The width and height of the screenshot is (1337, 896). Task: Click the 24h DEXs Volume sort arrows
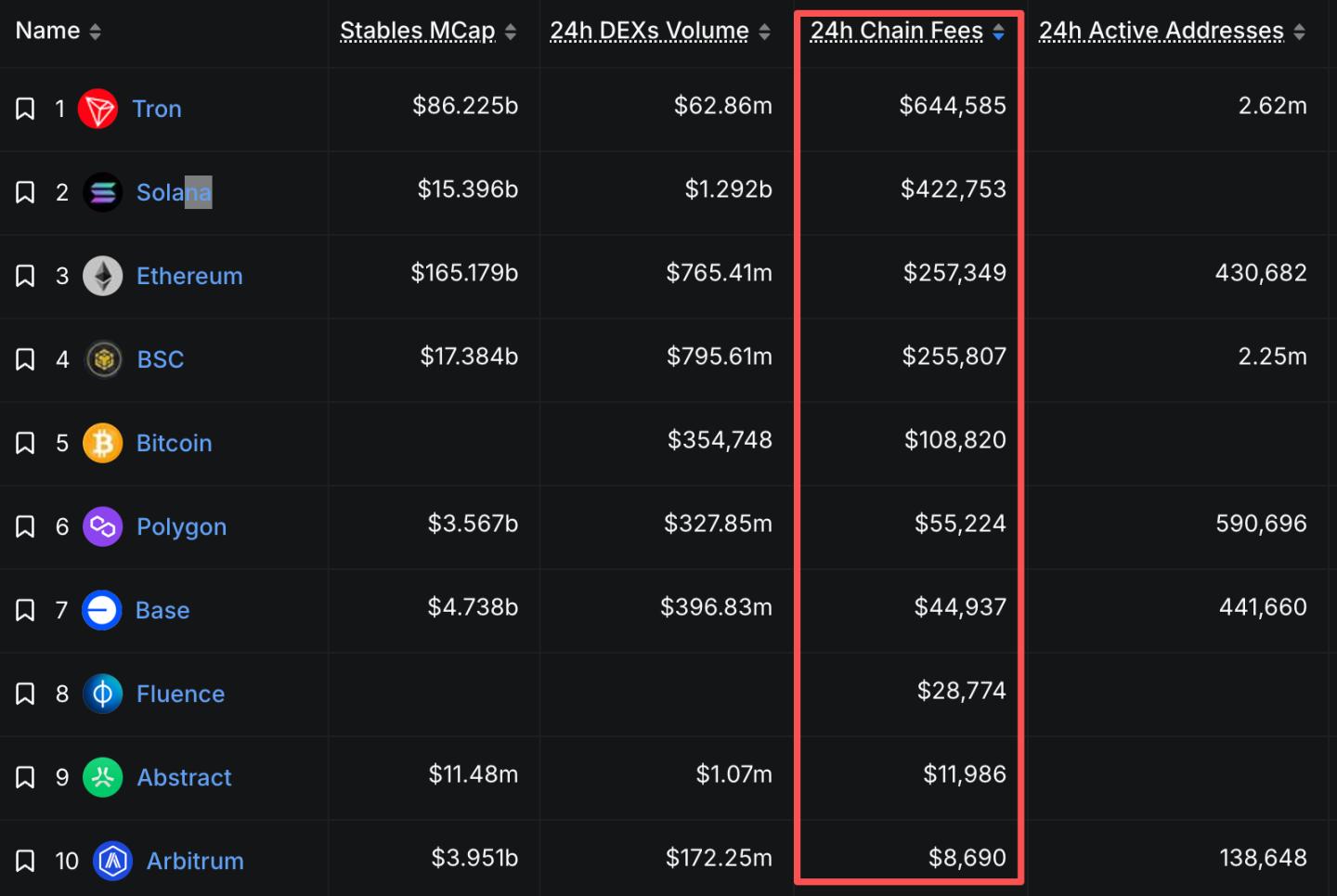(x=764, y=32)
